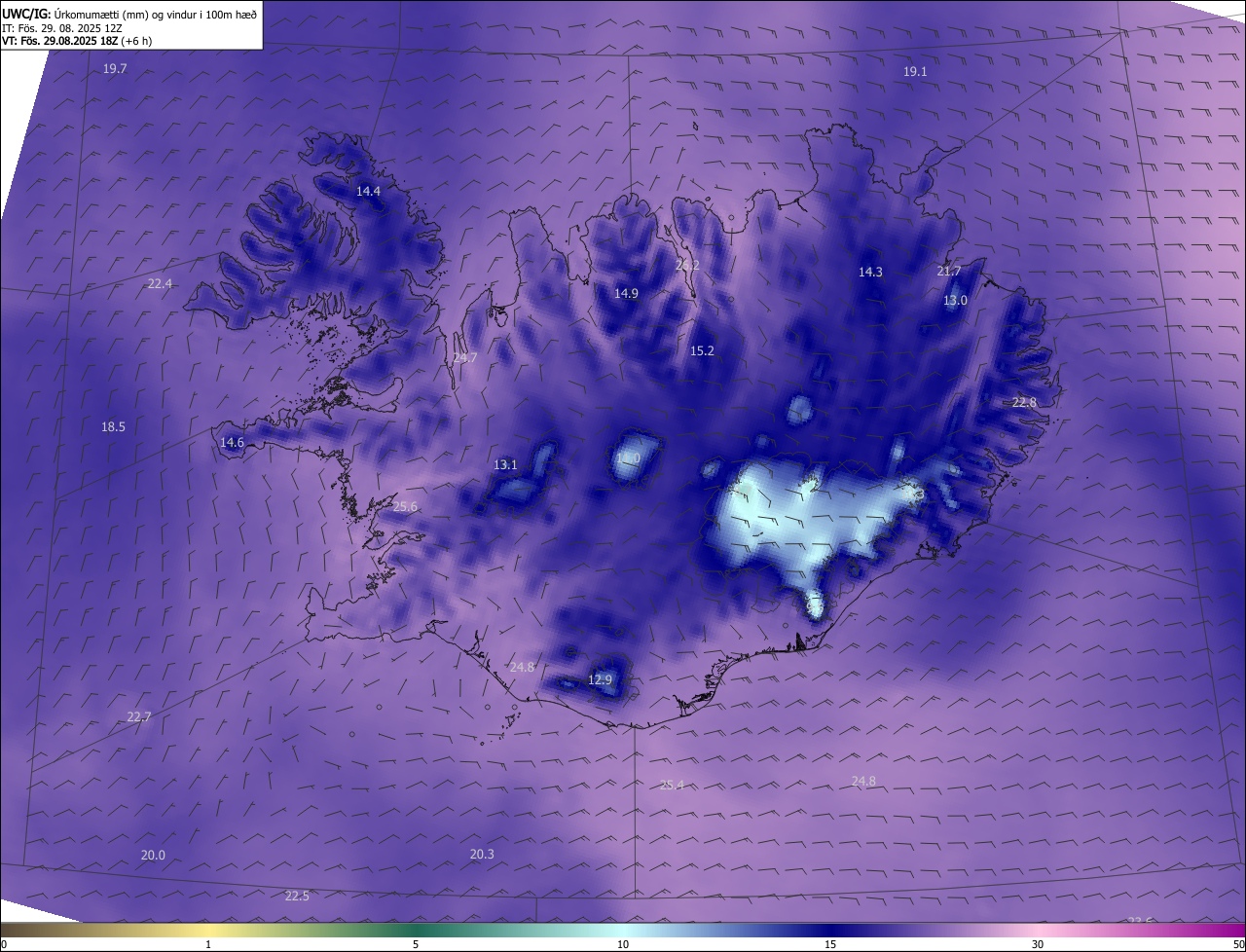Click the 0 tick on color scale
This screenshot has width=1246, height=952.
pyautogui.click(x=4, y=945)
